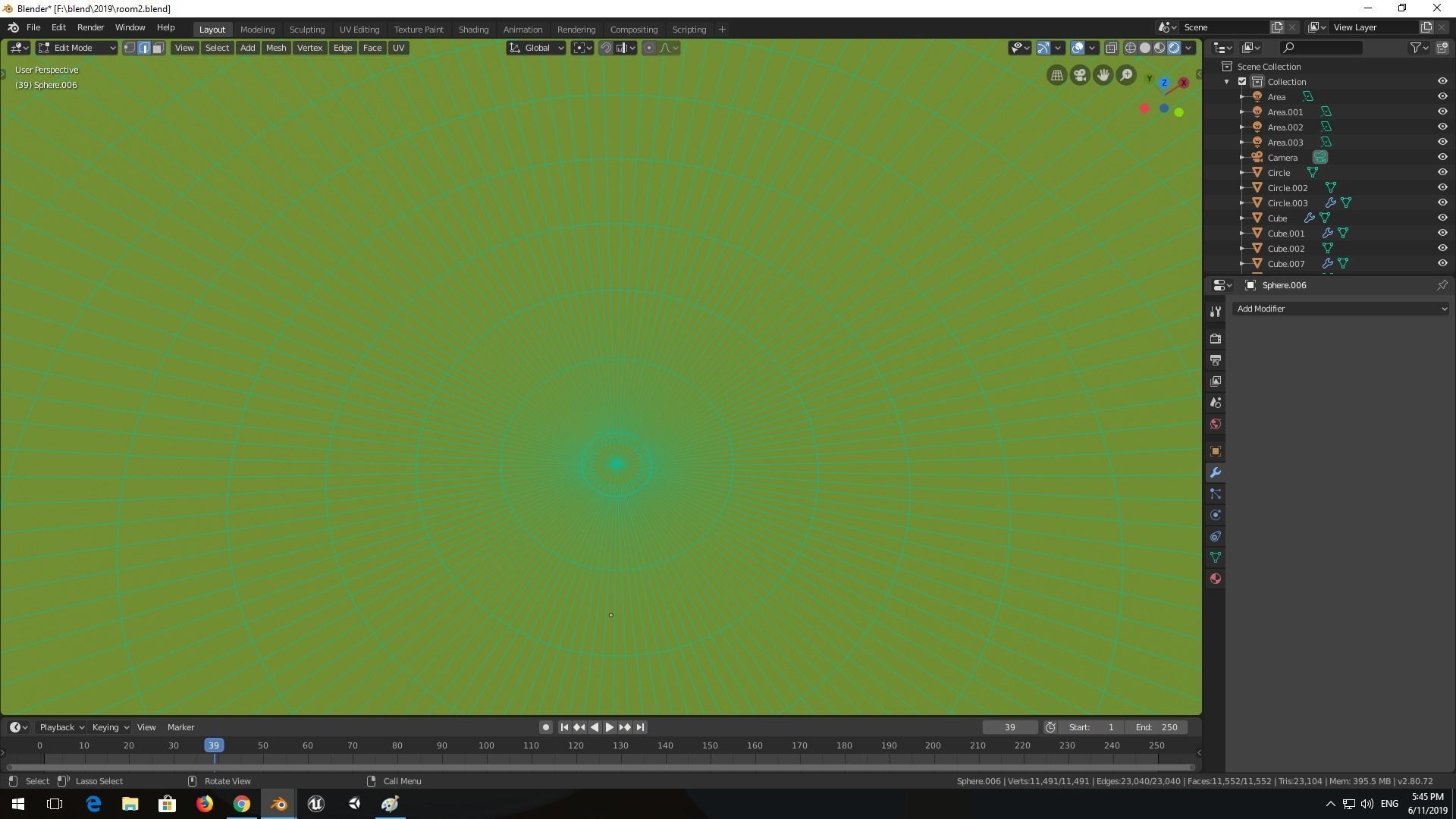
Task: Click the zoom view magnifier icon
Action: [x=1126, y=75]
